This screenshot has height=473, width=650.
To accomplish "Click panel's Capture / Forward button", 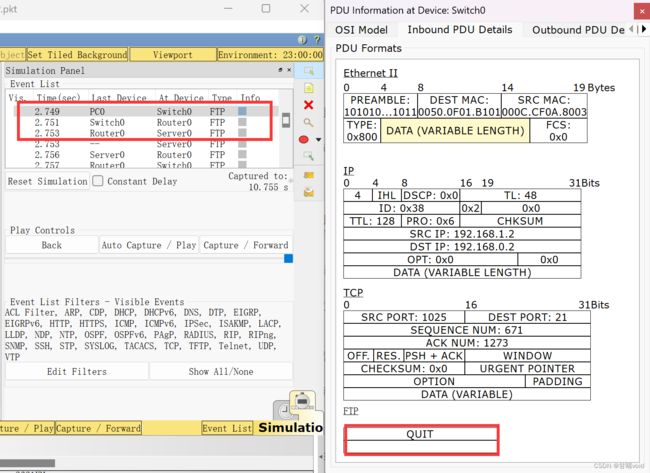I will coord(246,245).
